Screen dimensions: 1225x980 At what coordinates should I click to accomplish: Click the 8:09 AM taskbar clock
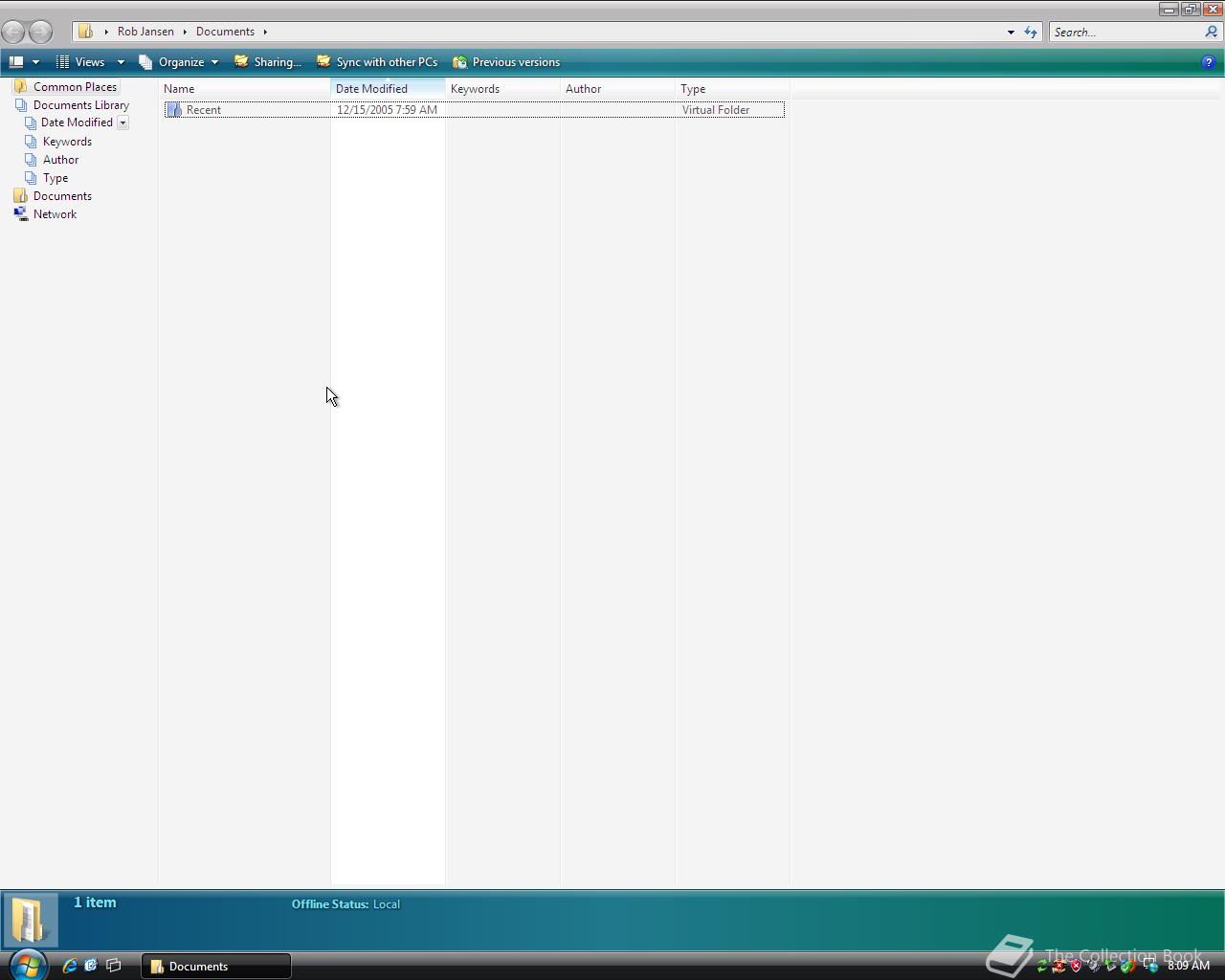coord(1189,966)
